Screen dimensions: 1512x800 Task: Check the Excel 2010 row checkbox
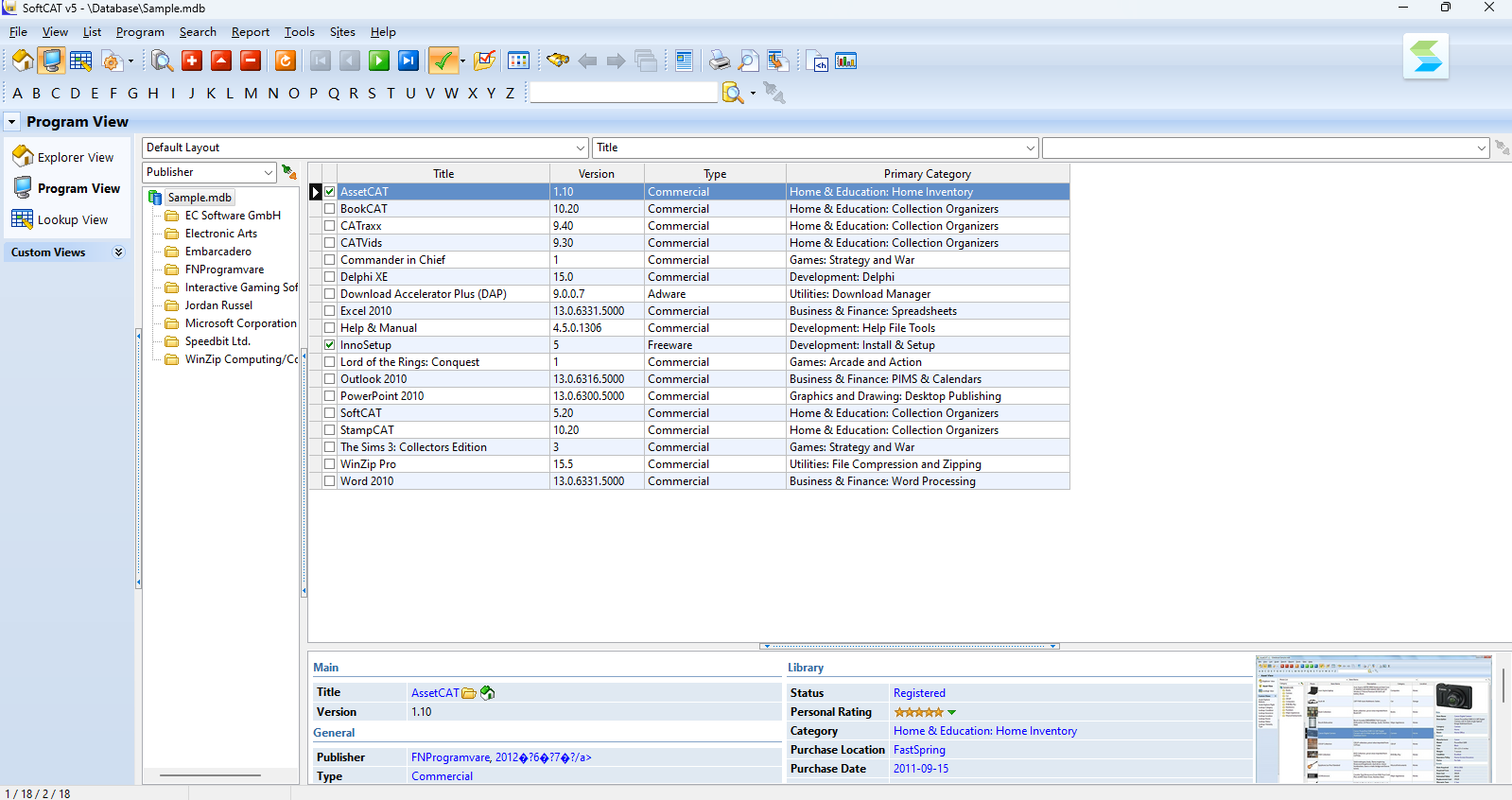(330, 311)
